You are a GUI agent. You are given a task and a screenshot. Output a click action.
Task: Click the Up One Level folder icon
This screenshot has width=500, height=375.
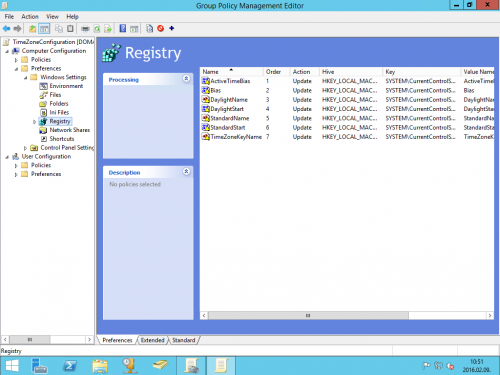point(32,29)
